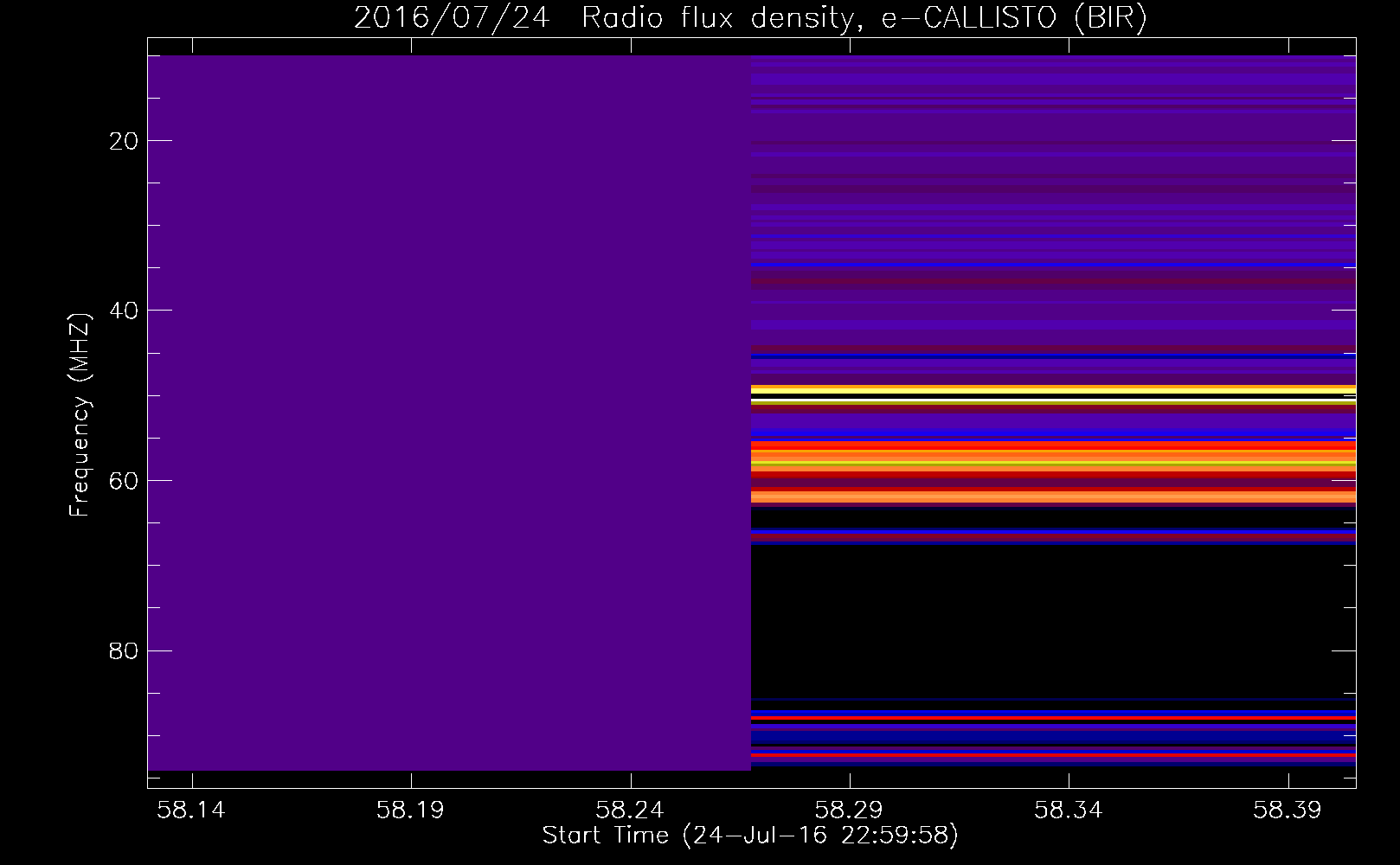
Task: Select the 'Frequency (MHZ)' axis label
Action: [x=80, y=415]
